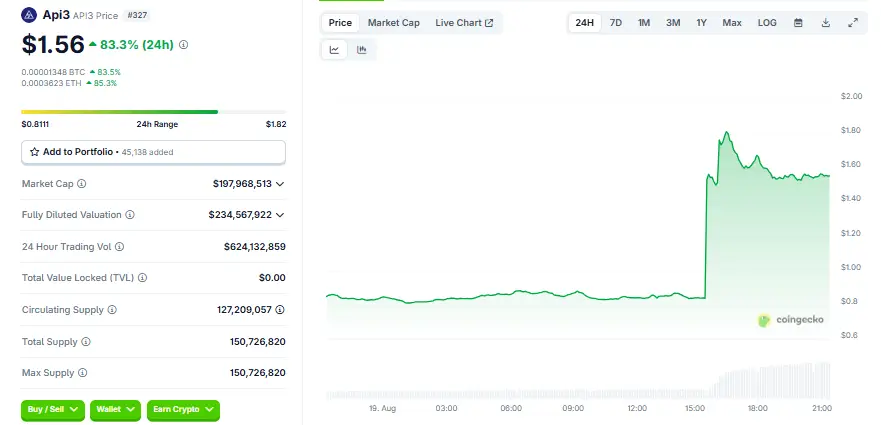The image size is (881, 425).
Task: Open the Live Chart tab
Action: [x=464, y=23]
